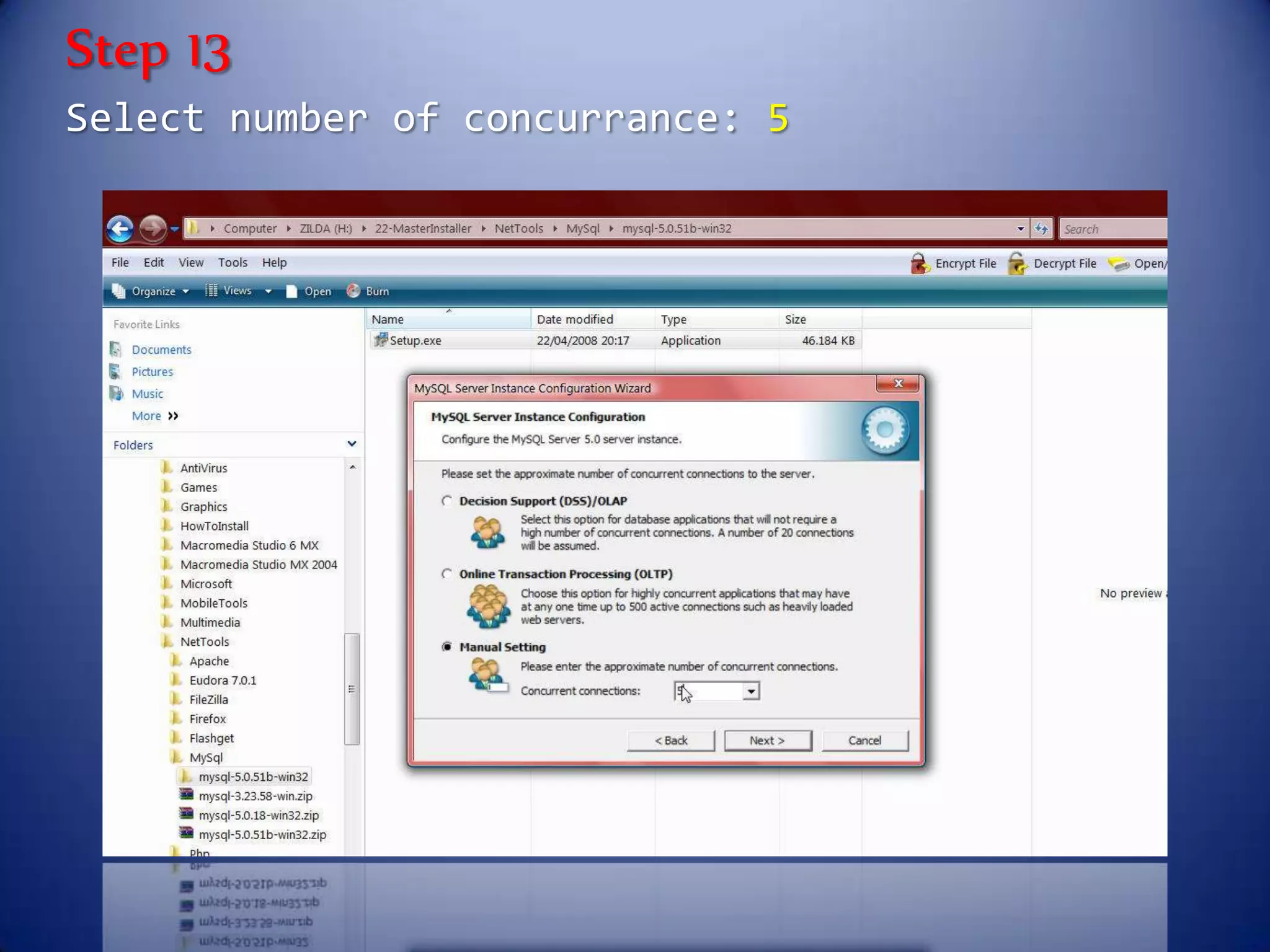Sort files by Size column

tap(821, 319)
